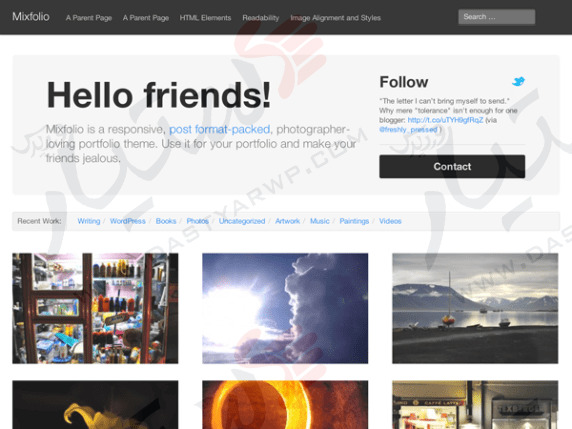Viewport: 572px width, 429px height.
Task: Open Image Alignment and Styles page
Action: (x=335, y=18)
